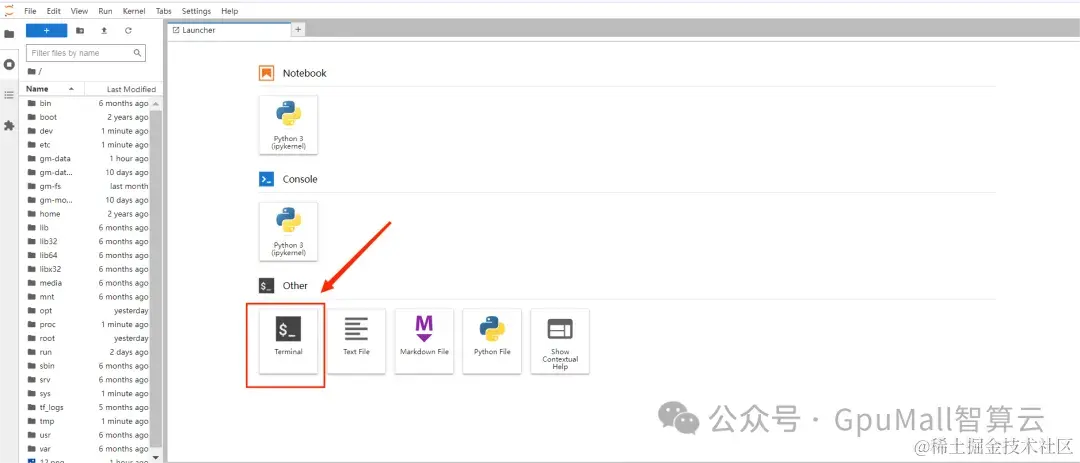The height and width of the screenshot is (463, 1080).
Task: Open the Tabs menu
Action: tap(164, 11)
